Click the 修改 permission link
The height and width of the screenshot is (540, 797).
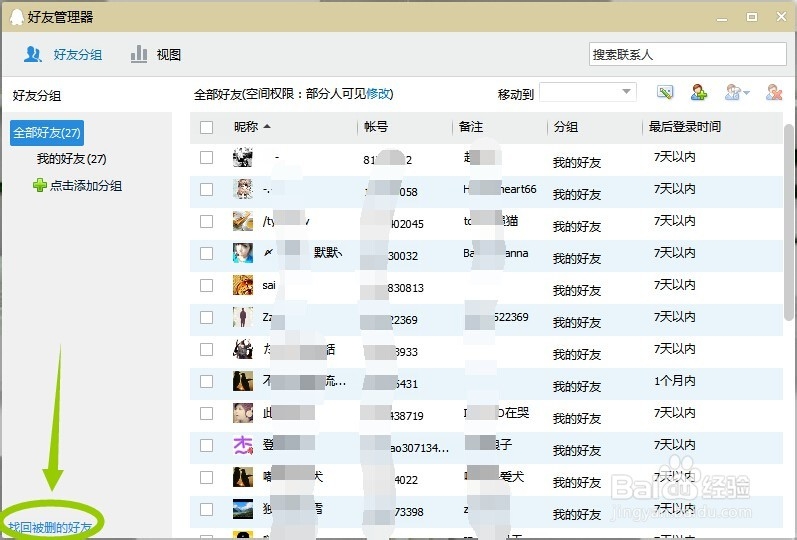coord(378,94)
